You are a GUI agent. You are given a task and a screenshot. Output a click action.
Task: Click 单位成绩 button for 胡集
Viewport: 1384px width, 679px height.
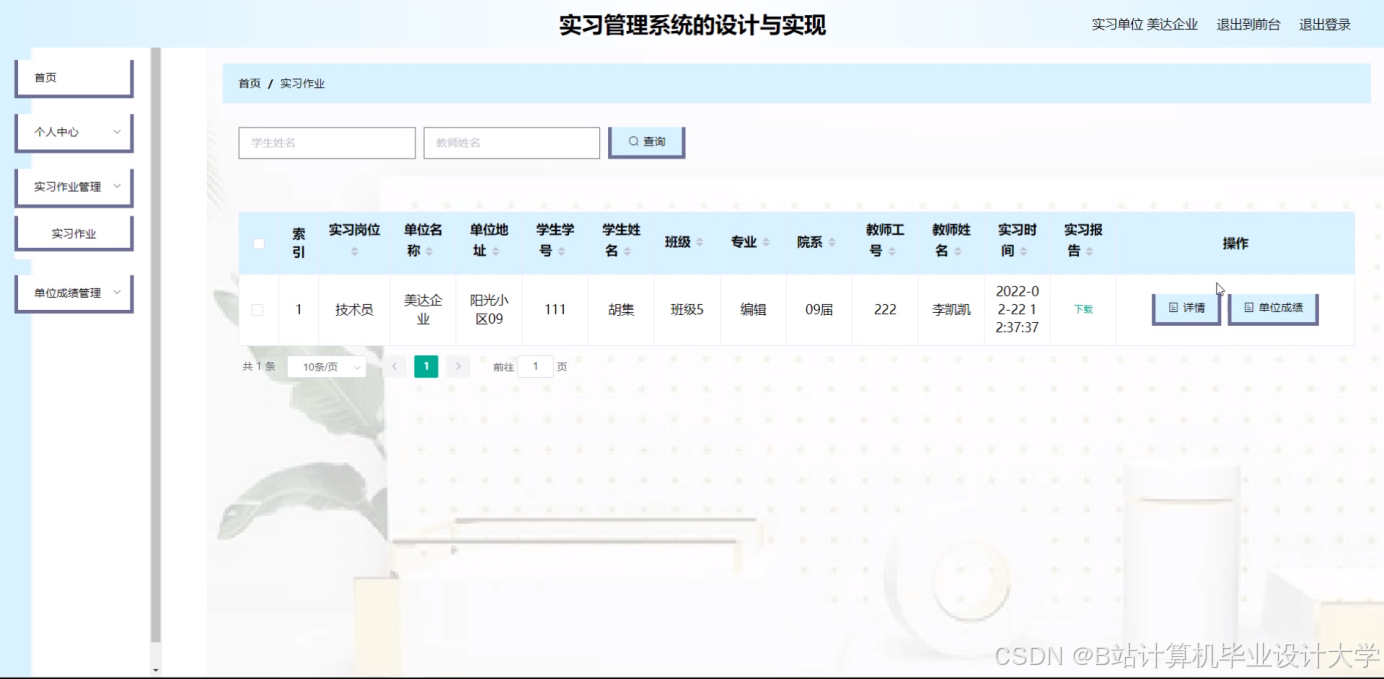tap(1273, 309)
